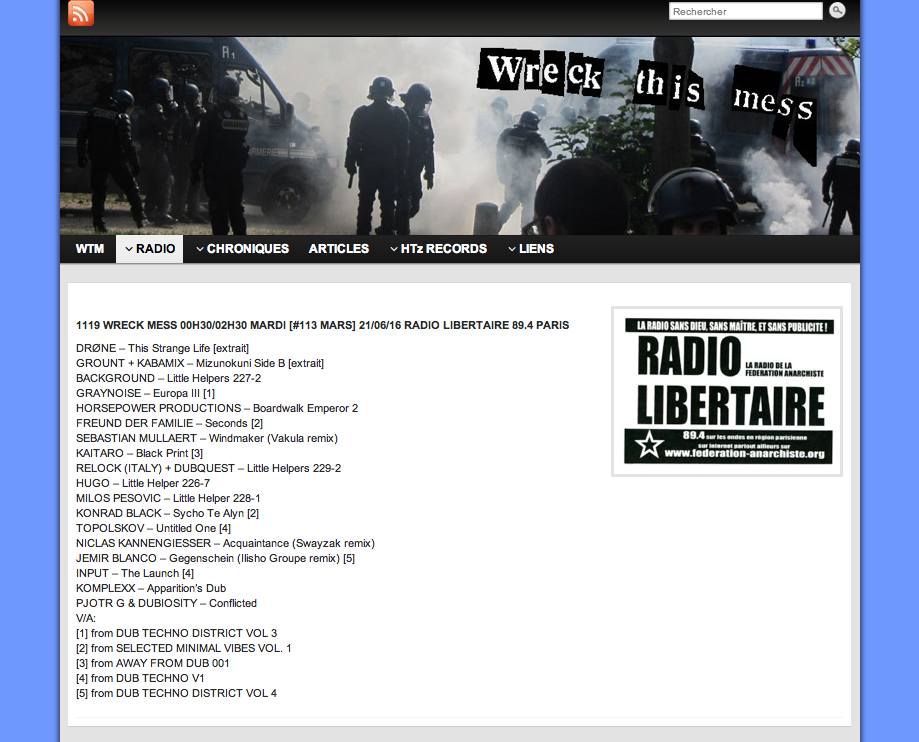Select text [2] from SELECTED MINIMAL VIBES VOL. 1
919x742 pixels.
183,648
